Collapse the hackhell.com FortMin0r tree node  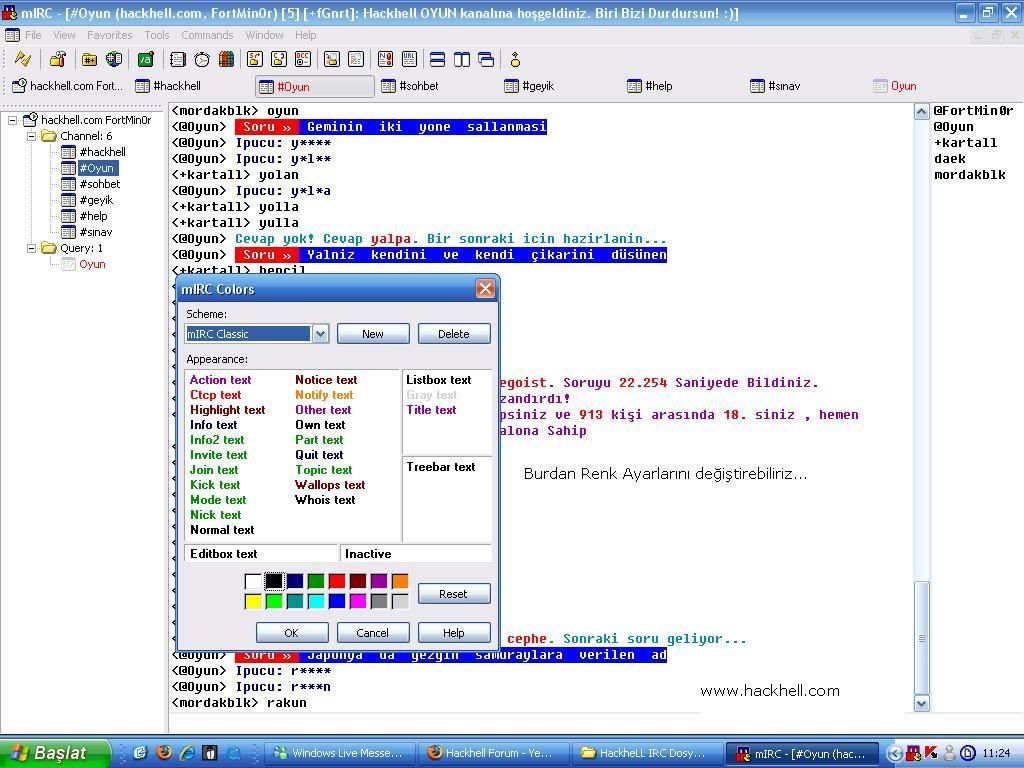12,120
